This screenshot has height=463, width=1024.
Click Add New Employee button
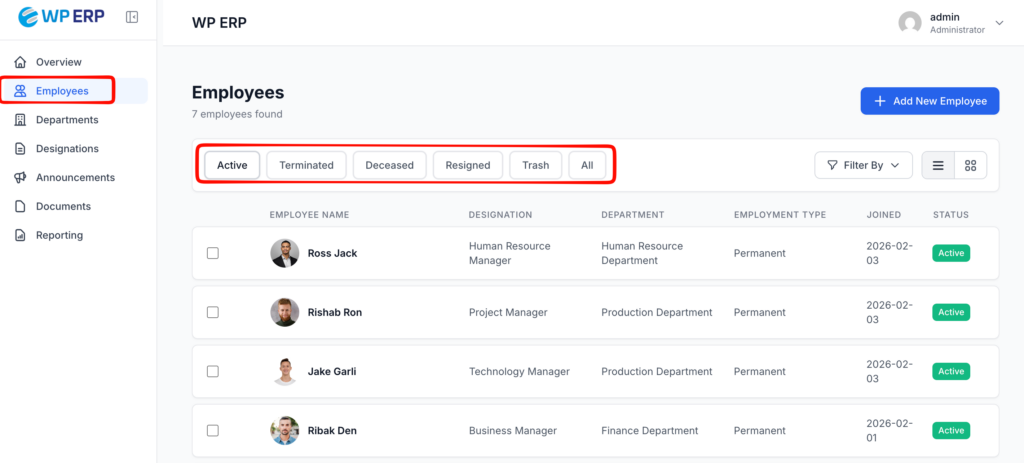(x=930, y=101)
